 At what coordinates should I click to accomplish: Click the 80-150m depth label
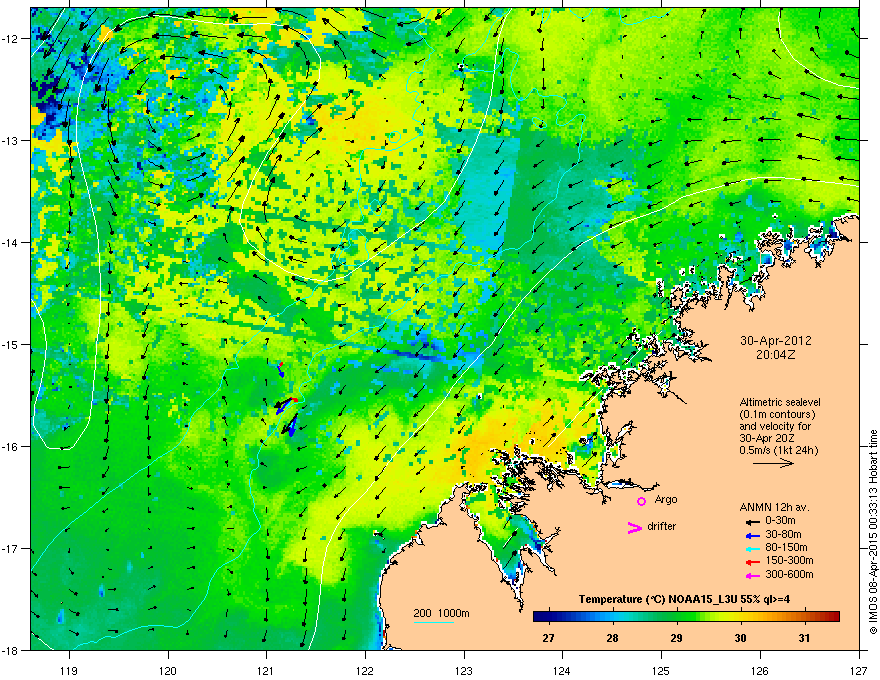(786, 548)
